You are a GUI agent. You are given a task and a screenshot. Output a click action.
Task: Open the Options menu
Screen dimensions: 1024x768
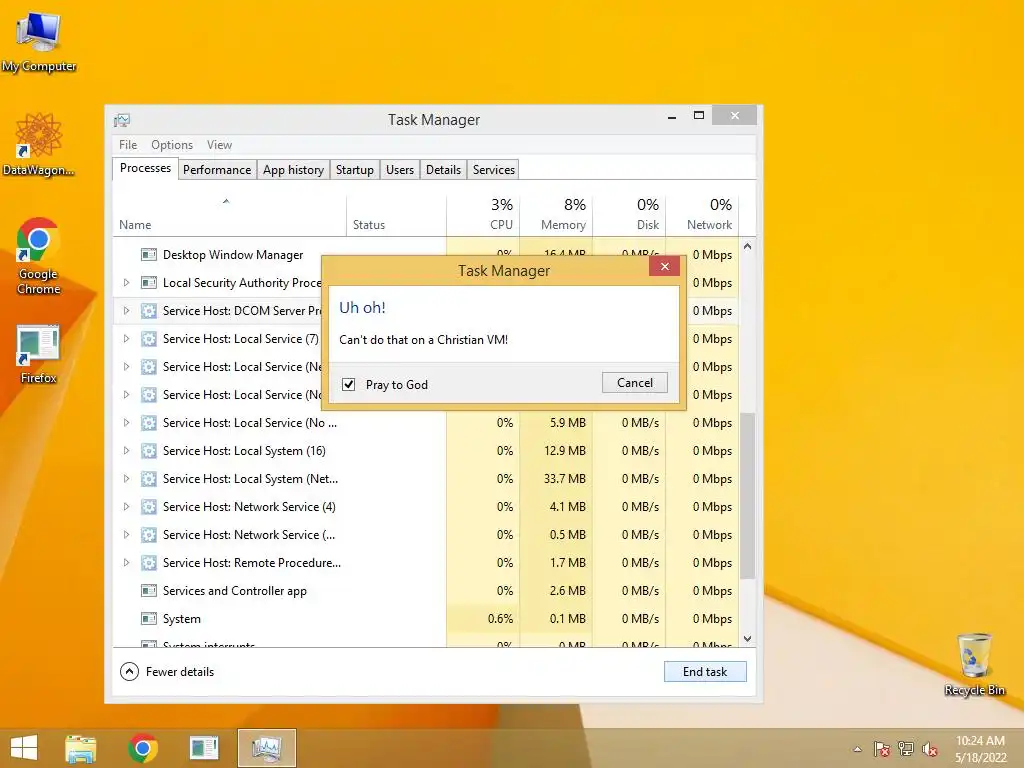tap(172, 145)
